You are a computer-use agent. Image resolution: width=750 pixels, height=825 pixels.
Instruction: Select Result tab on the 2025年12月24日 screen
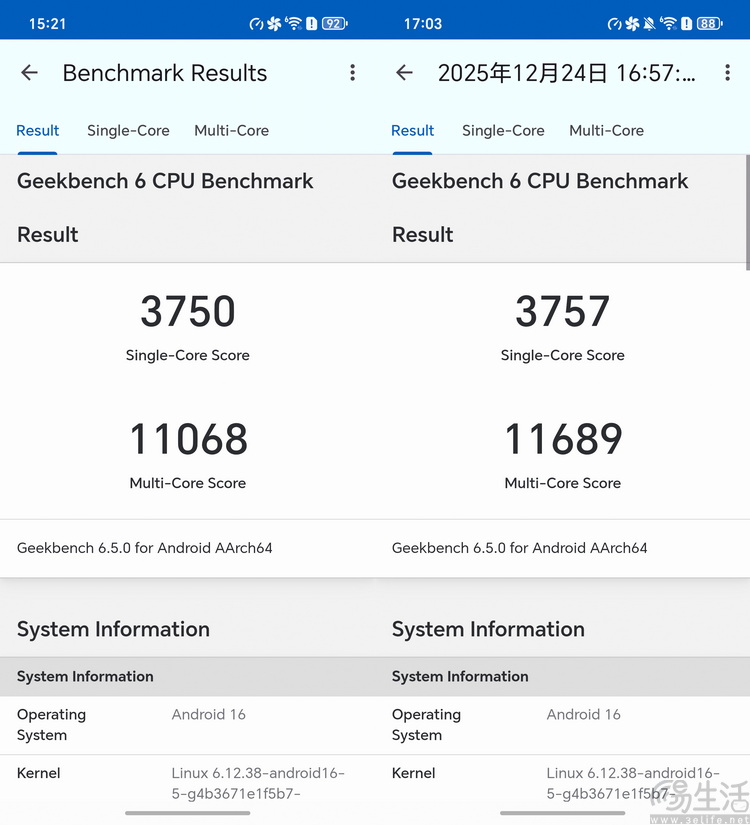point(412,131)
